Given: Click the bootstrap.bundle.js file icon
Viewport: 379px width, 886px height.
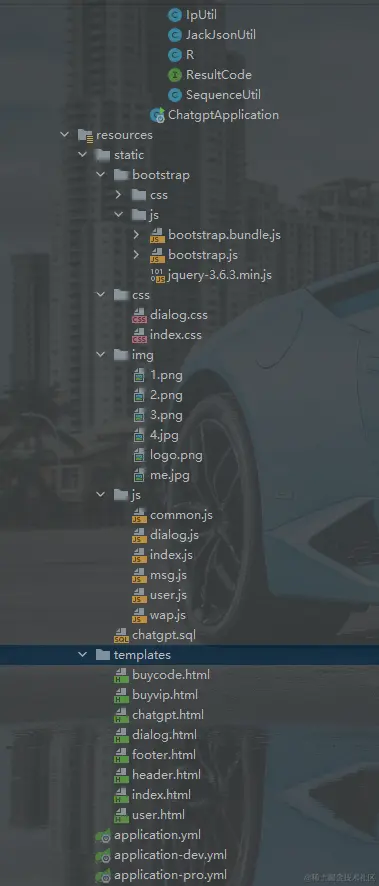Looking at the screenshot, I should click(157, 235).
